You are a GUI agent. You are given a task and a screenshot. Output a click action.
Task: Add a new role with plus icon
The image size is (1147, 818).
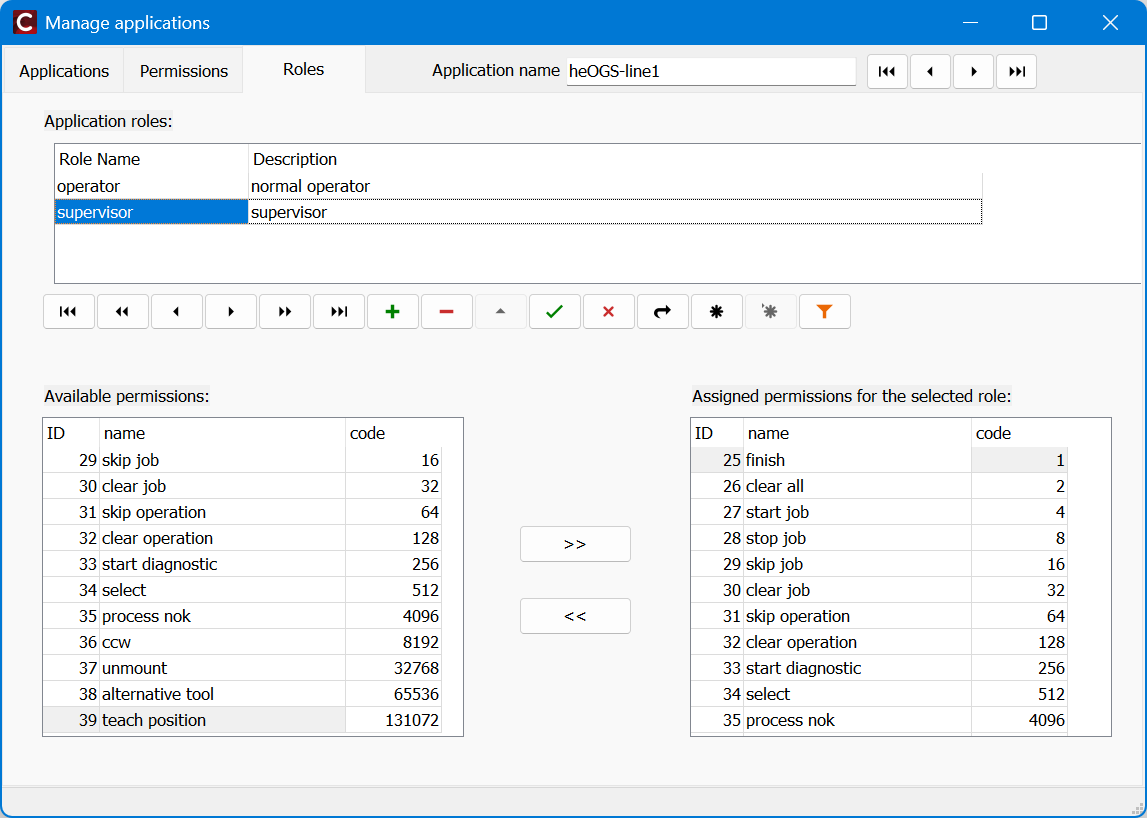tap(393, 312)
